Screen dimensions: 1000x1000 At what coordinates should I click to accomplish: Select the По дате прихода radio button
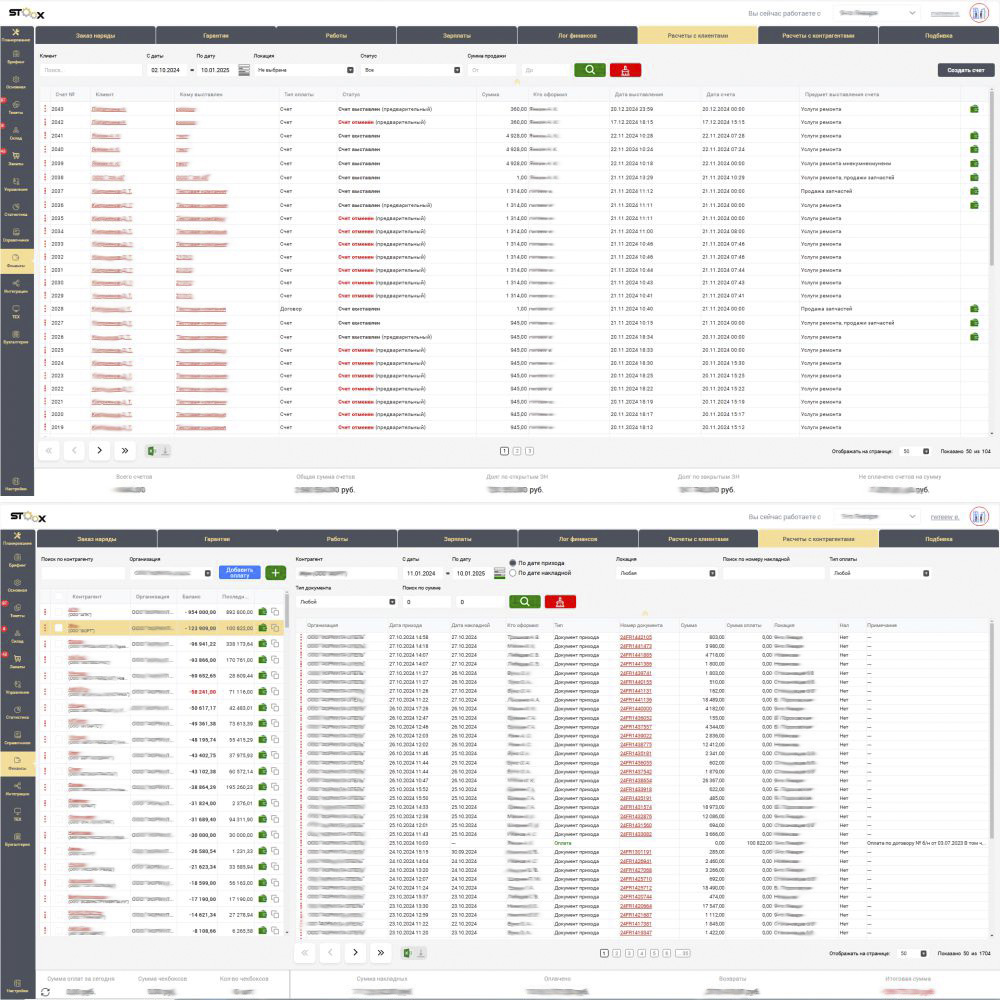point(514,563)
